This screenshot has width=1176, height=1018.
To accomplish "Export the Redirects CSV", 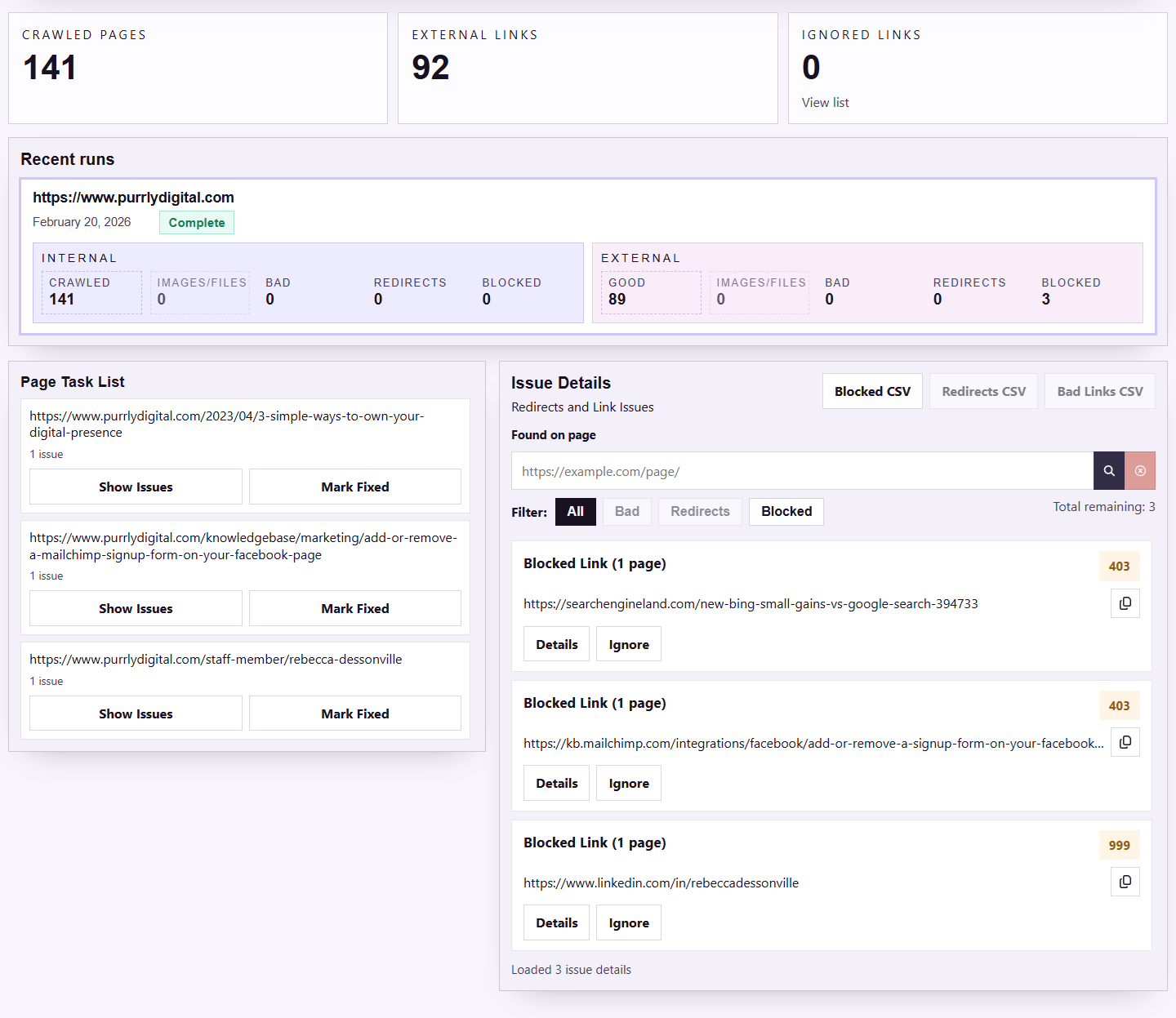I will pos(983,391).
